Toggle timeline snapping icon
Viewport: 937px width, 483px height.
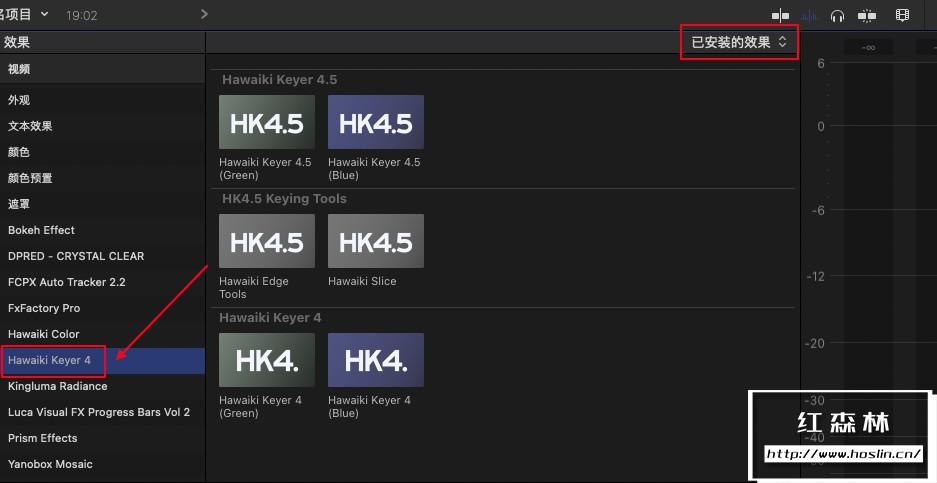tap(866, 16)
